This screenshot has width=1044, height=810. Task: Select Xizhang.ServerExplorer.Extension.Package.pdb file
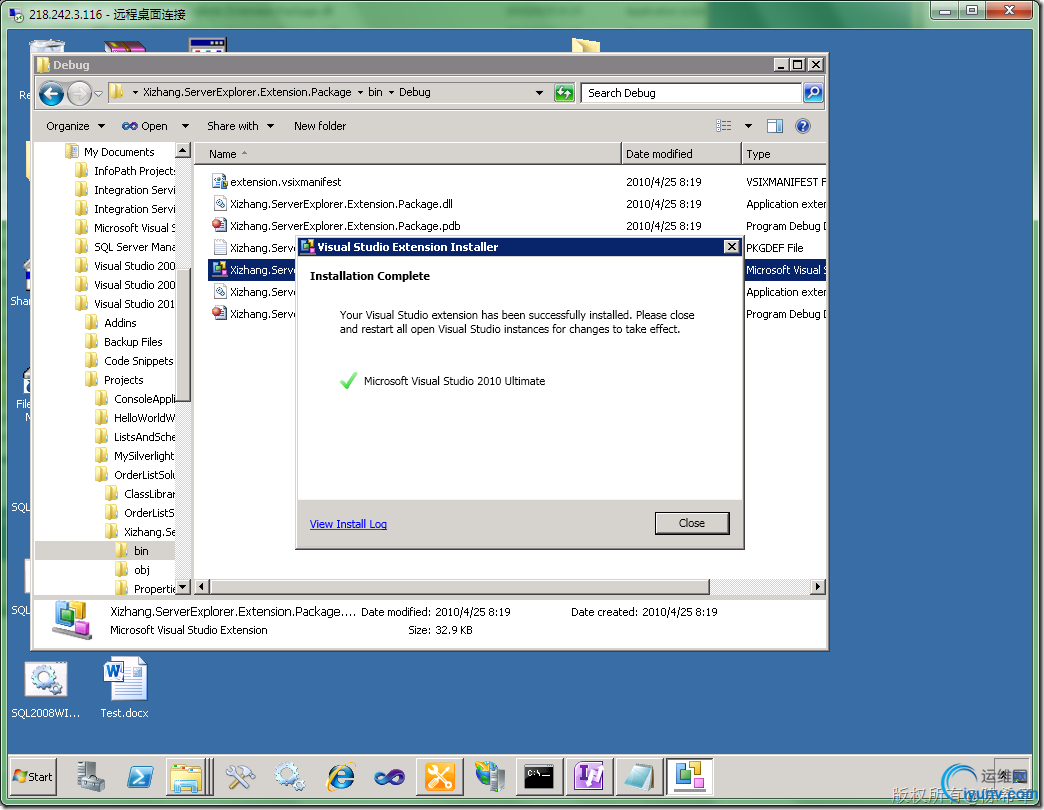click(345, 226)
